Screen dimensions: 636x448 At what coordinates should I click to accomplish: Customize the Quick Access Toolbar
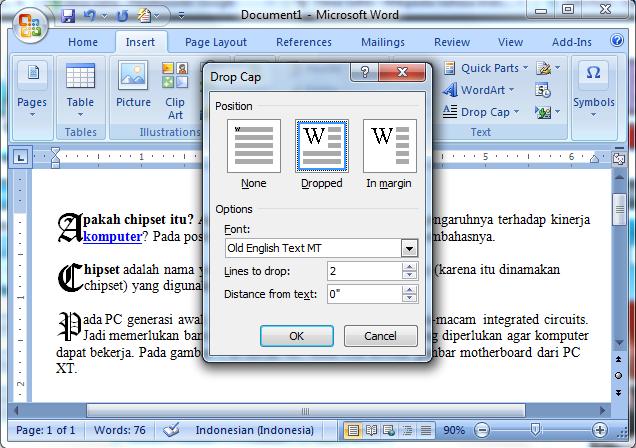coord(181,16)
